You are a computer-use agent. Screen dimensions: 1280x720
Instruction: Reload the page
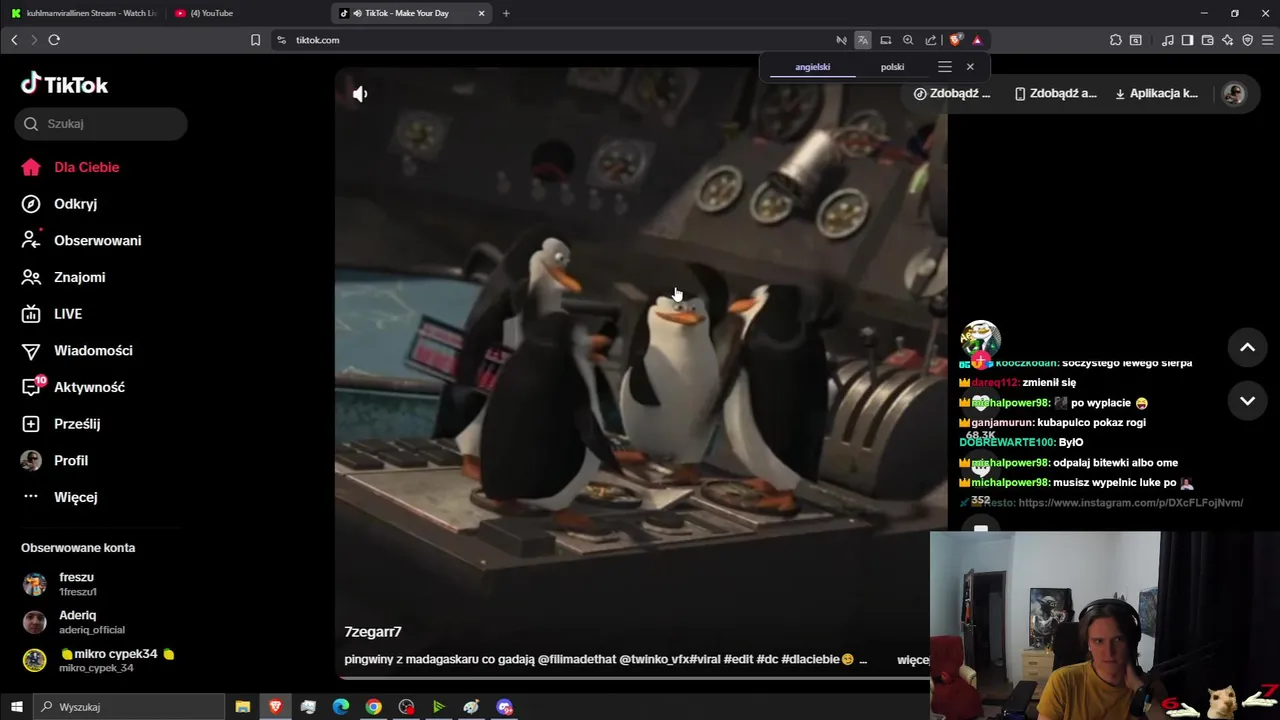(54, 40)
